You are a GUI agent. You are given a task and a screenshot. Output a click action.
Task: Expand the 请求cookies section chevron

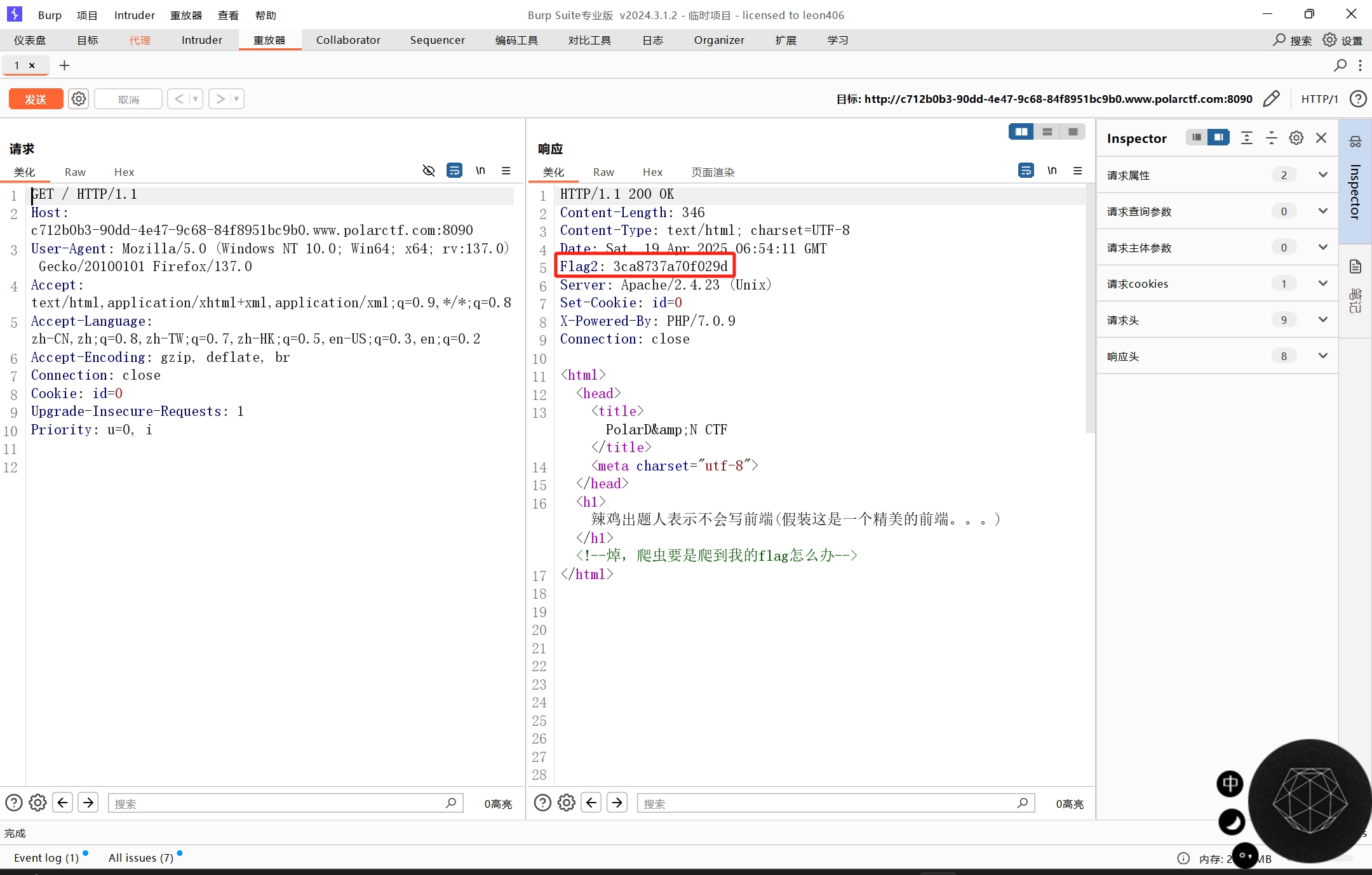[x=1323, y=284]
